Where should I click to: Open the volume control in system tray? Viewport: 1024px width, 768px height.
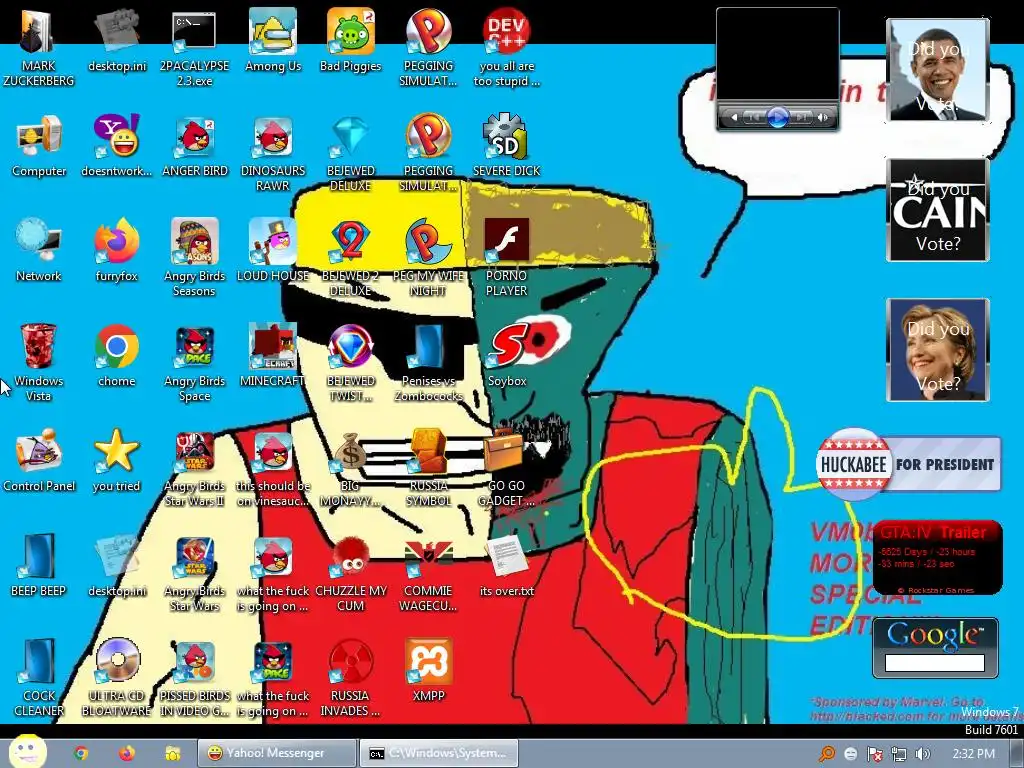tap(922, 754)
